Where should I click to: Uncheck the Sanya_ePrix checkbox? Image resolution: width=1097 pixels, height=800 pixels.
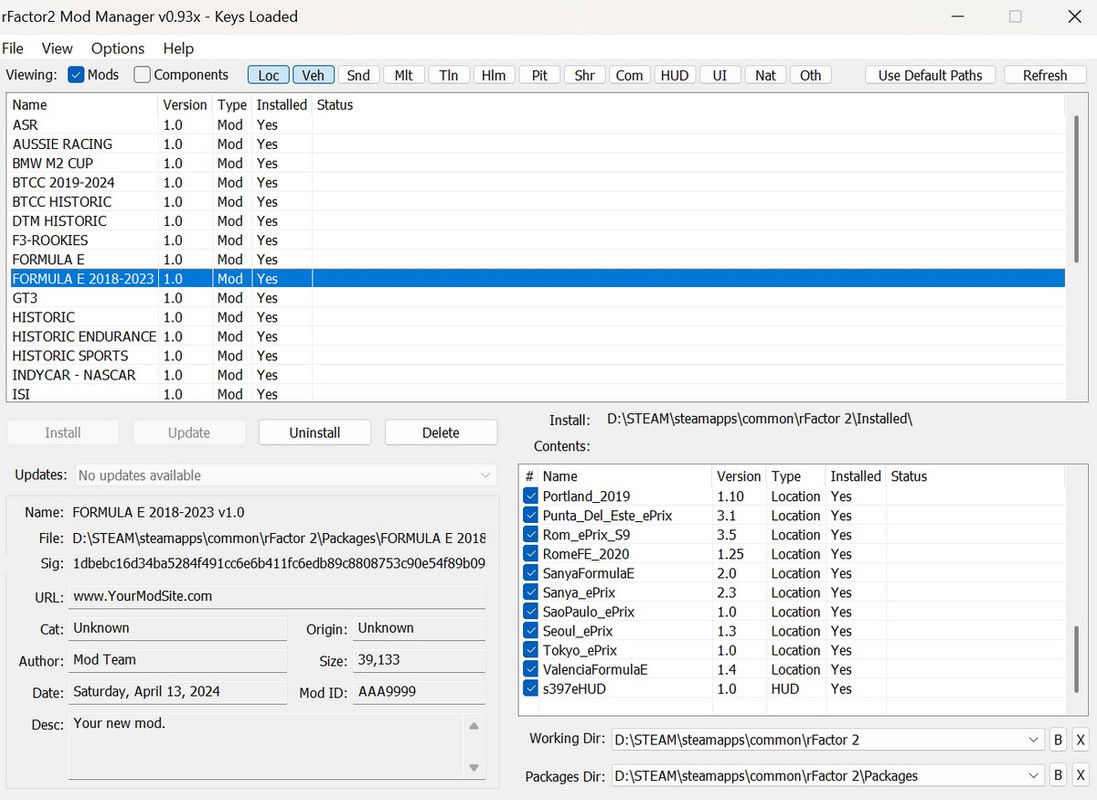pos(530,593)
